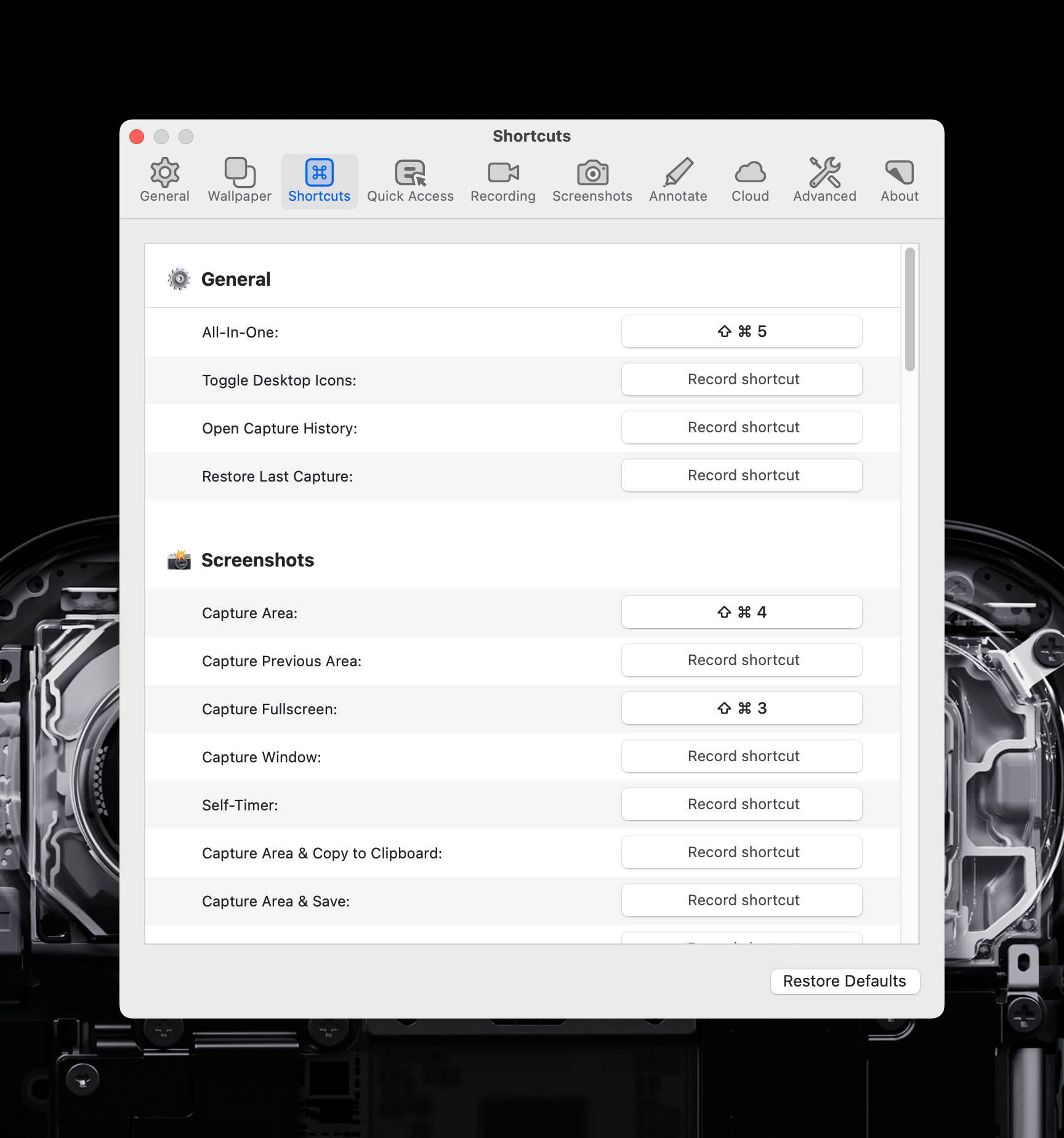The image size is (1064, 1138).
Task: Click the Restore Defaults button
Action: [x=845, y=981]
